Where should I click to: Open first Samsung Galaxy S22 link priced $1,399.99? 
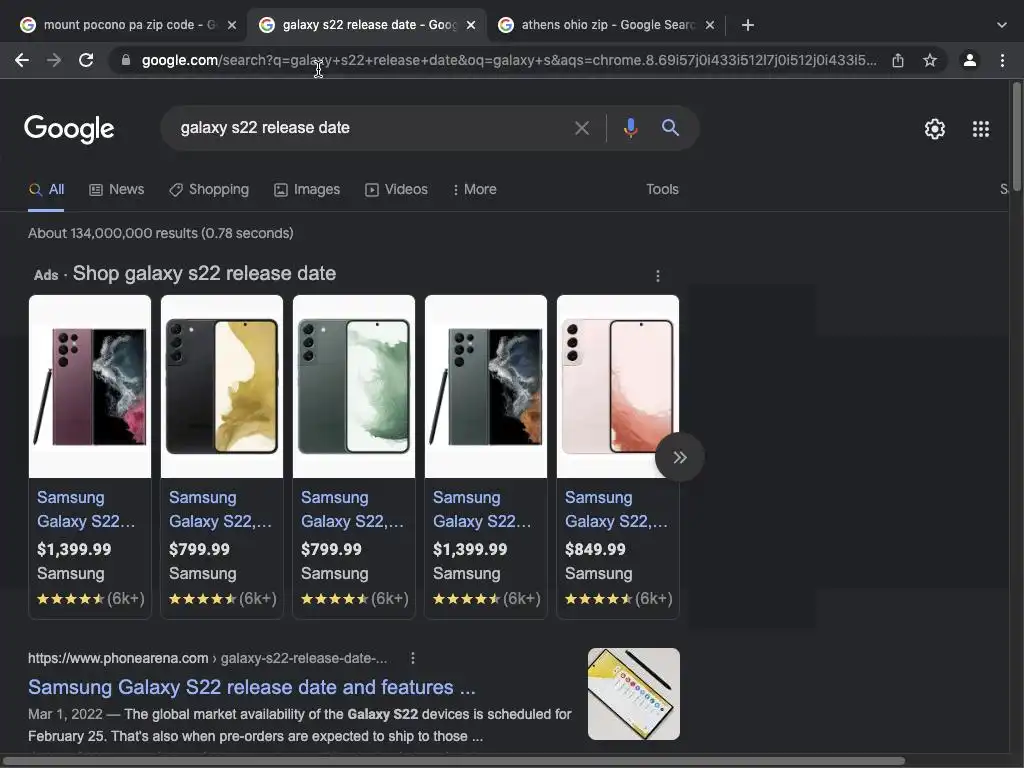point(86,509)
